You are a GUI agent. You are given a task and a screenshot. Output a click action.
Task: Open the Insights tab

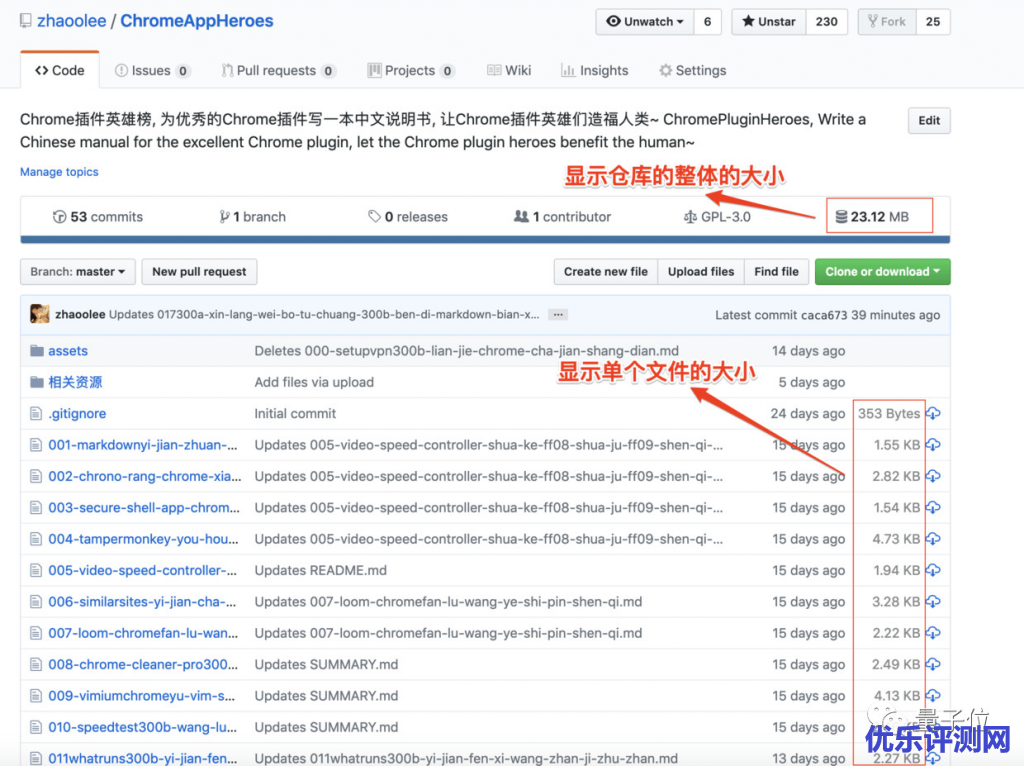(x=595, y=71)
